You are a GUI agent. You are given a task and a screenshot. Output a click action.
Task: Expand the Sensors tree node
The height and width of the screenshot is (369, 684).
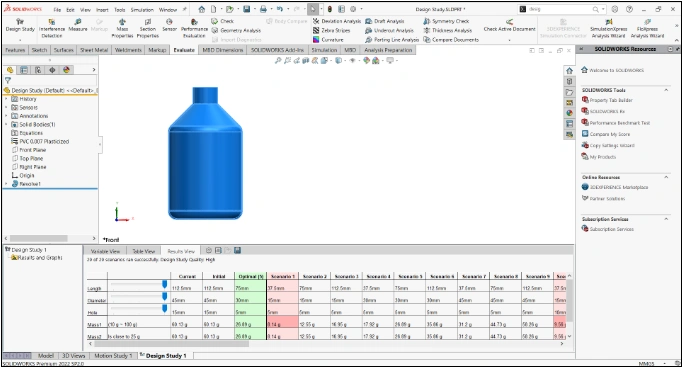(6, 107)
